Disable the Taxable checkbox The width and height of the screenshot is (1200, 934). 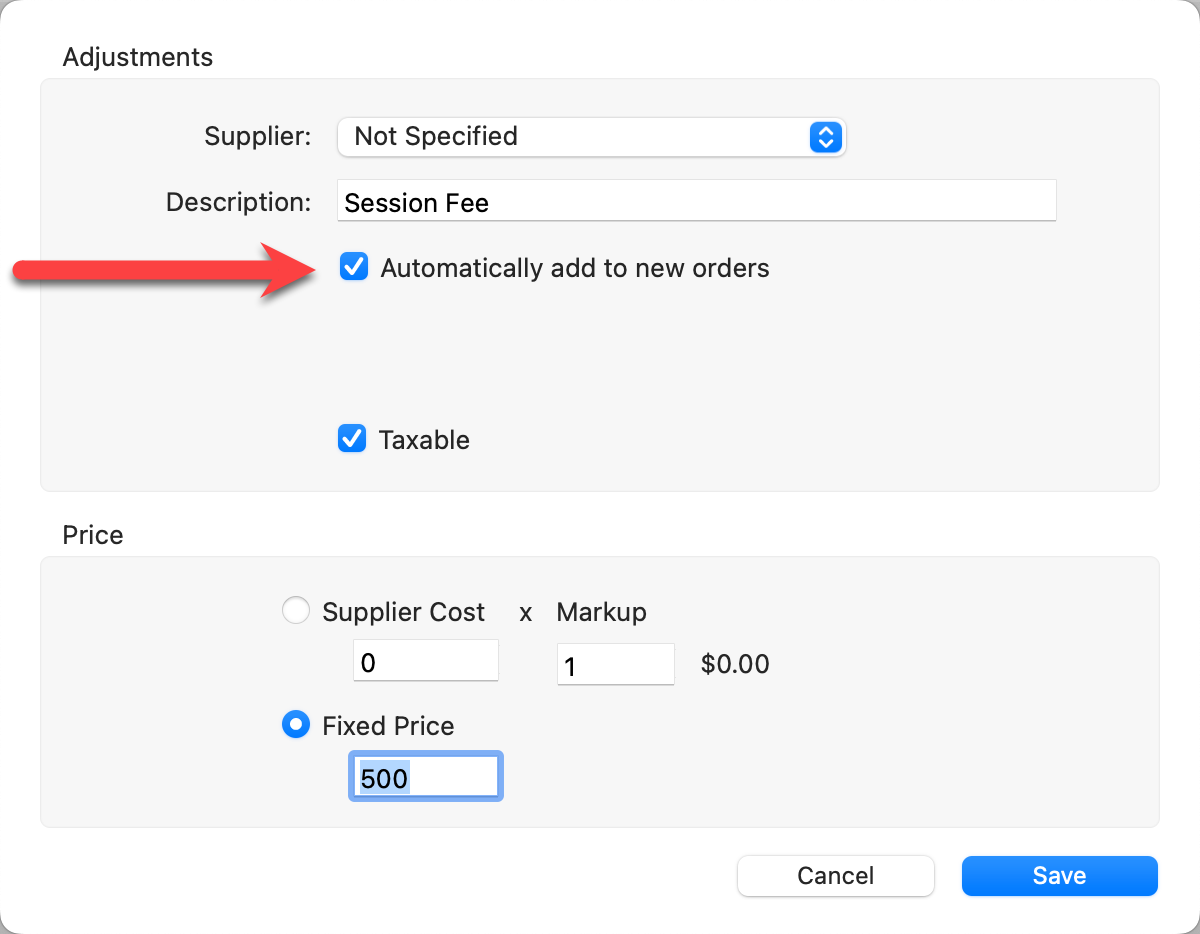[352, 439]
